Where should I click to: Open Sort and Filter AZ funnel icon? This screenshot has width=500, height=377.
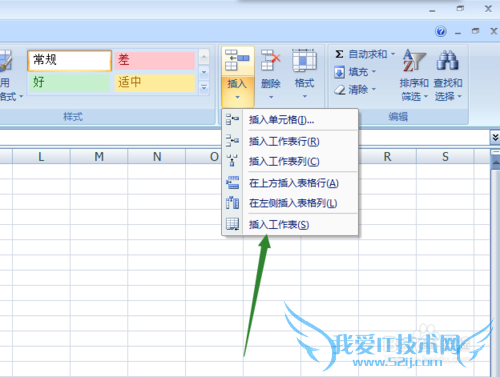(x=414, y=61)
